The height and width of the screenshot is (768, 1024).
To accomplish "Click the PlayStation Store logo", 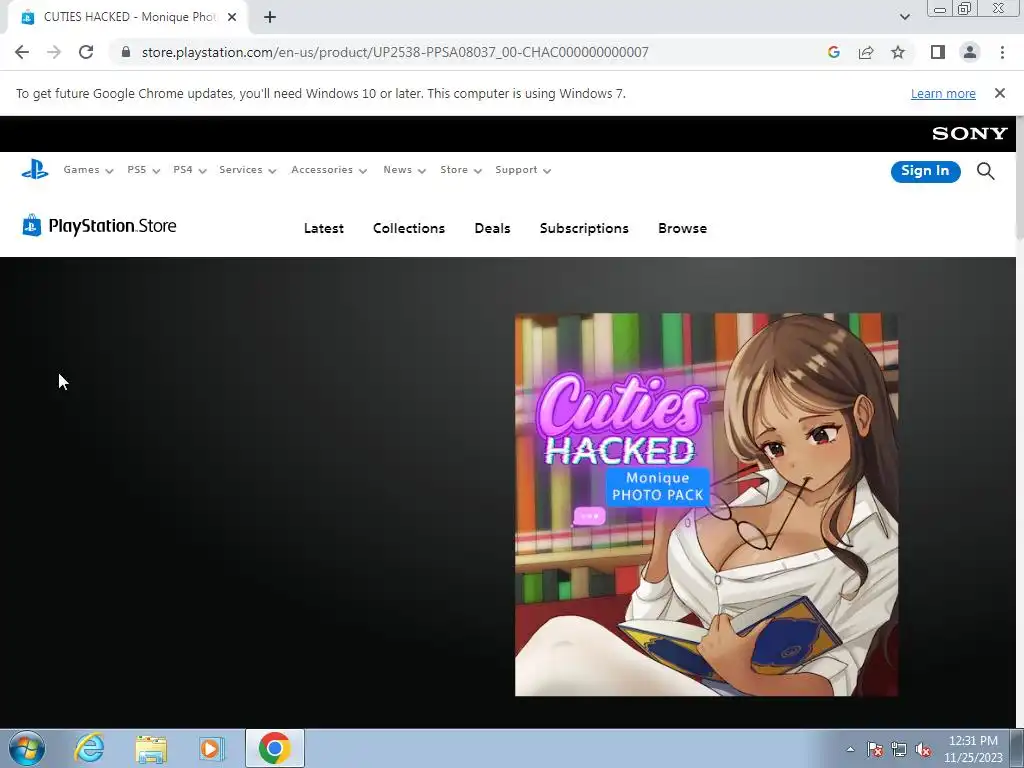I will tap(99, 226).
